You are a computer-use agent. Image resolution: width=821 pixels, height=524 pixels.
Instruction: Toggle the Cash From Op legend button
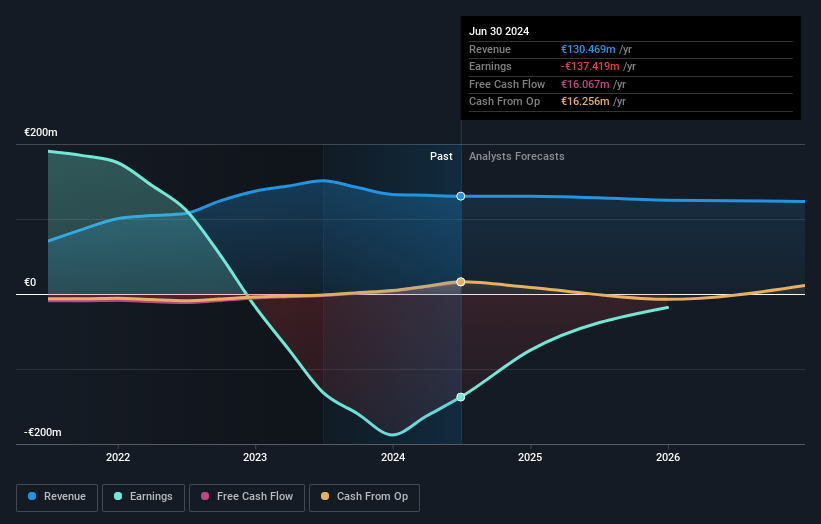[x=364, y=497]
